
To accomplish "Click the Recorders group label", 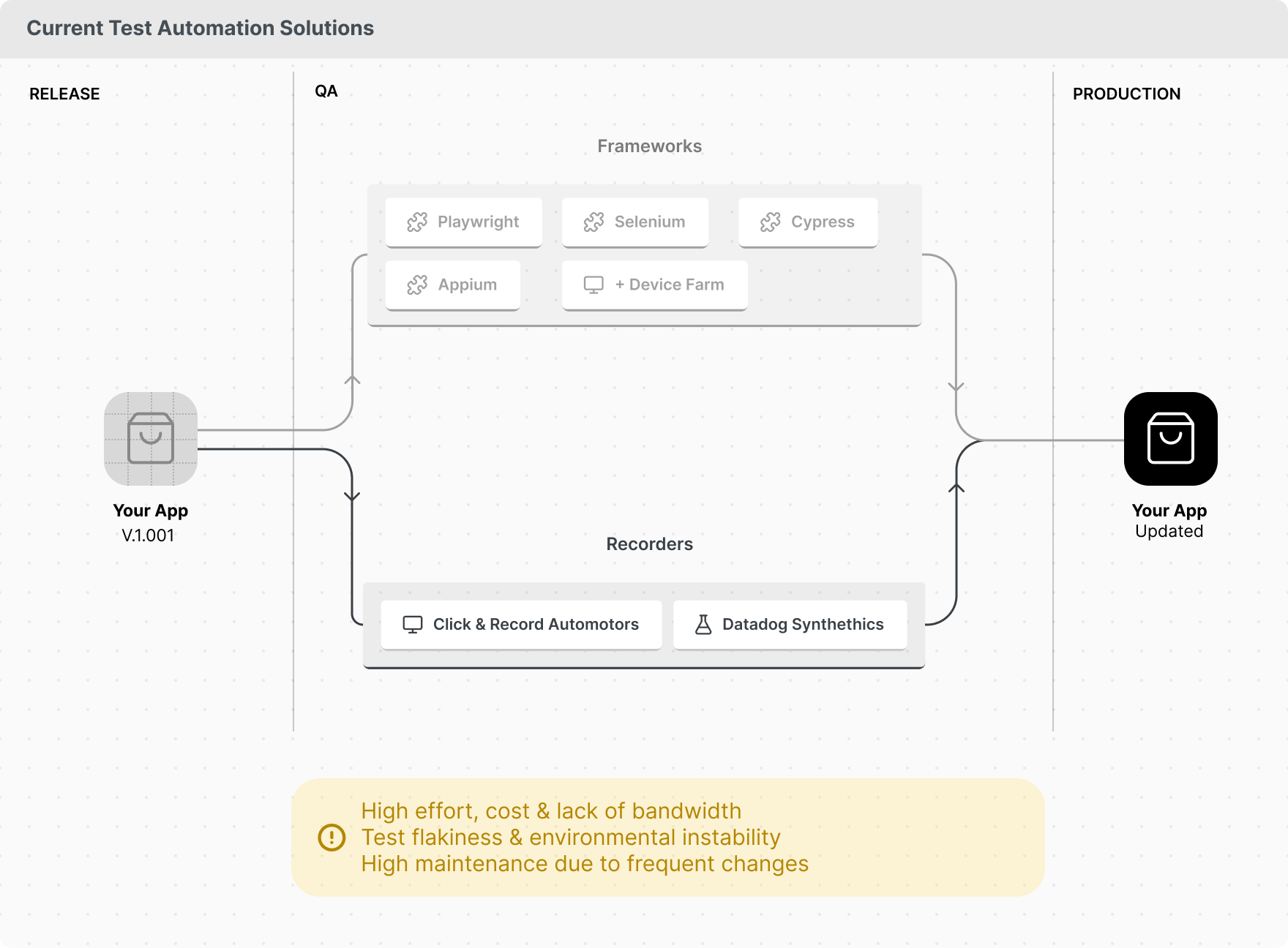I will point(648,543).
